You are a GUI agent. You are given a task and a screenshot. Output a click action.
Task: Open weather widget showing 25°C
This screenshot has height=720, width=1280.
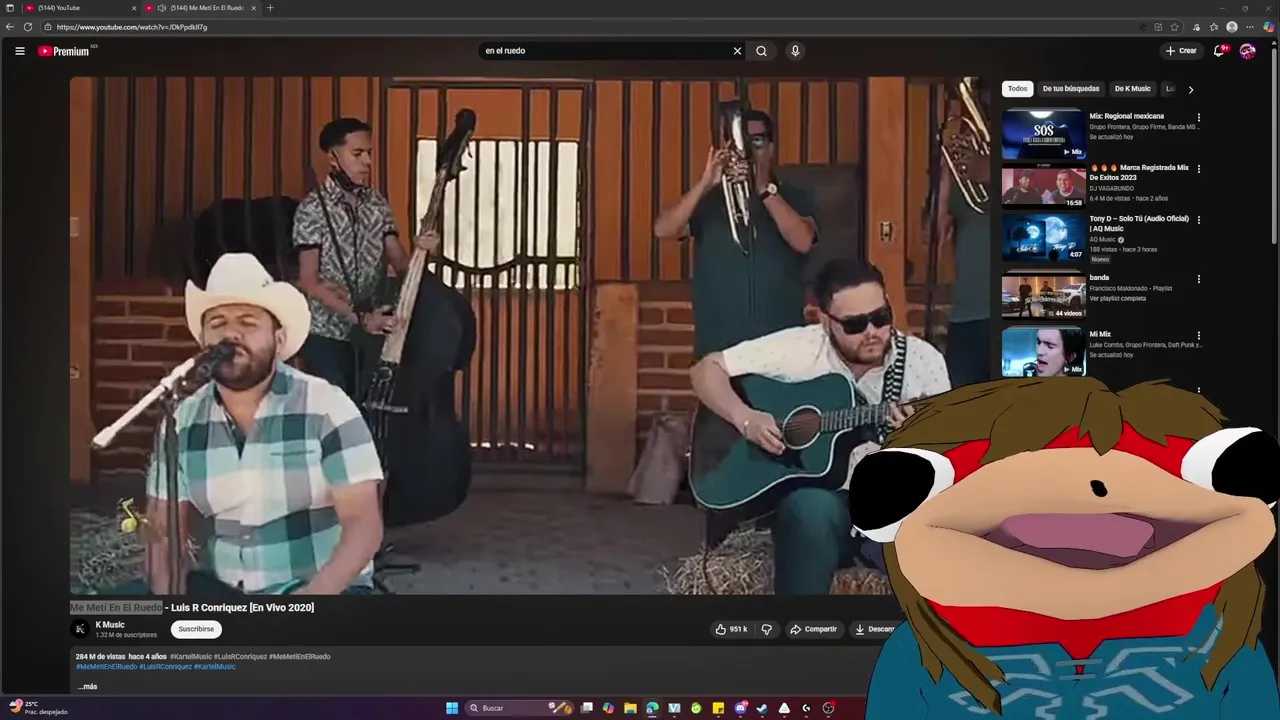(38, 708)
